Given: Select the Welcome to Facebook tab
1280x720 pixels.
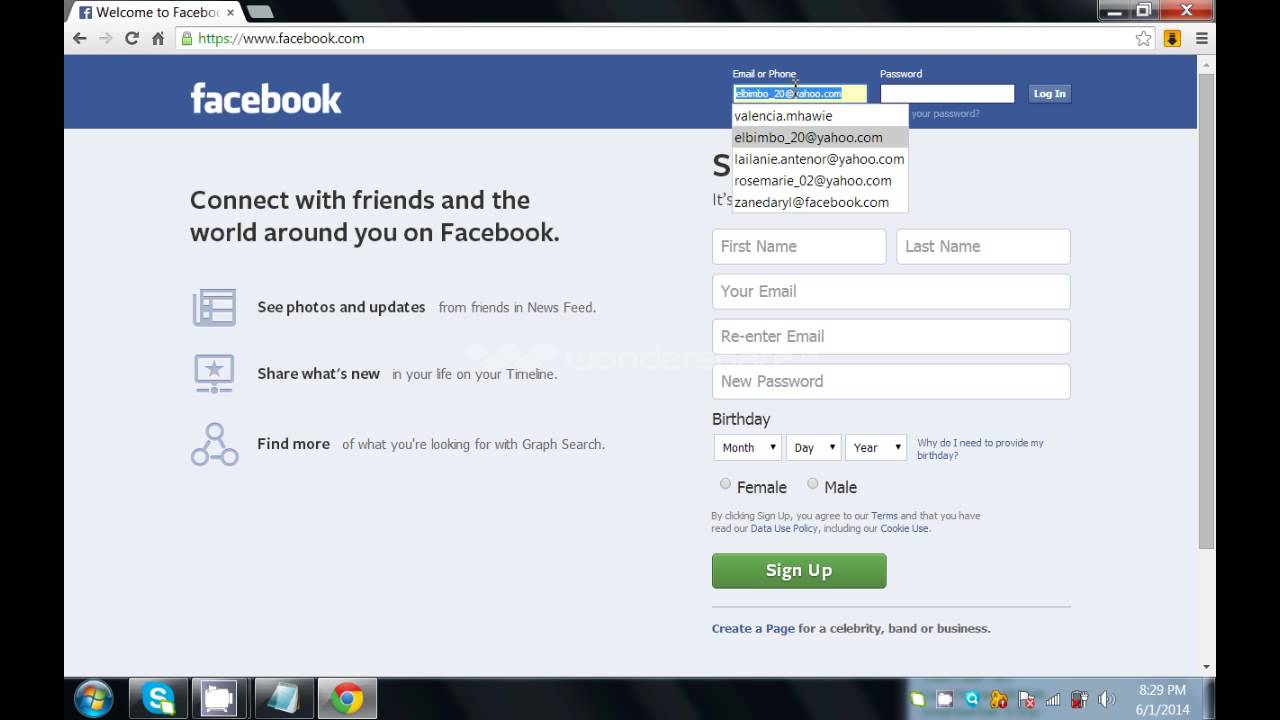Looking at the screenshot, I should click(x=155, y=12).
